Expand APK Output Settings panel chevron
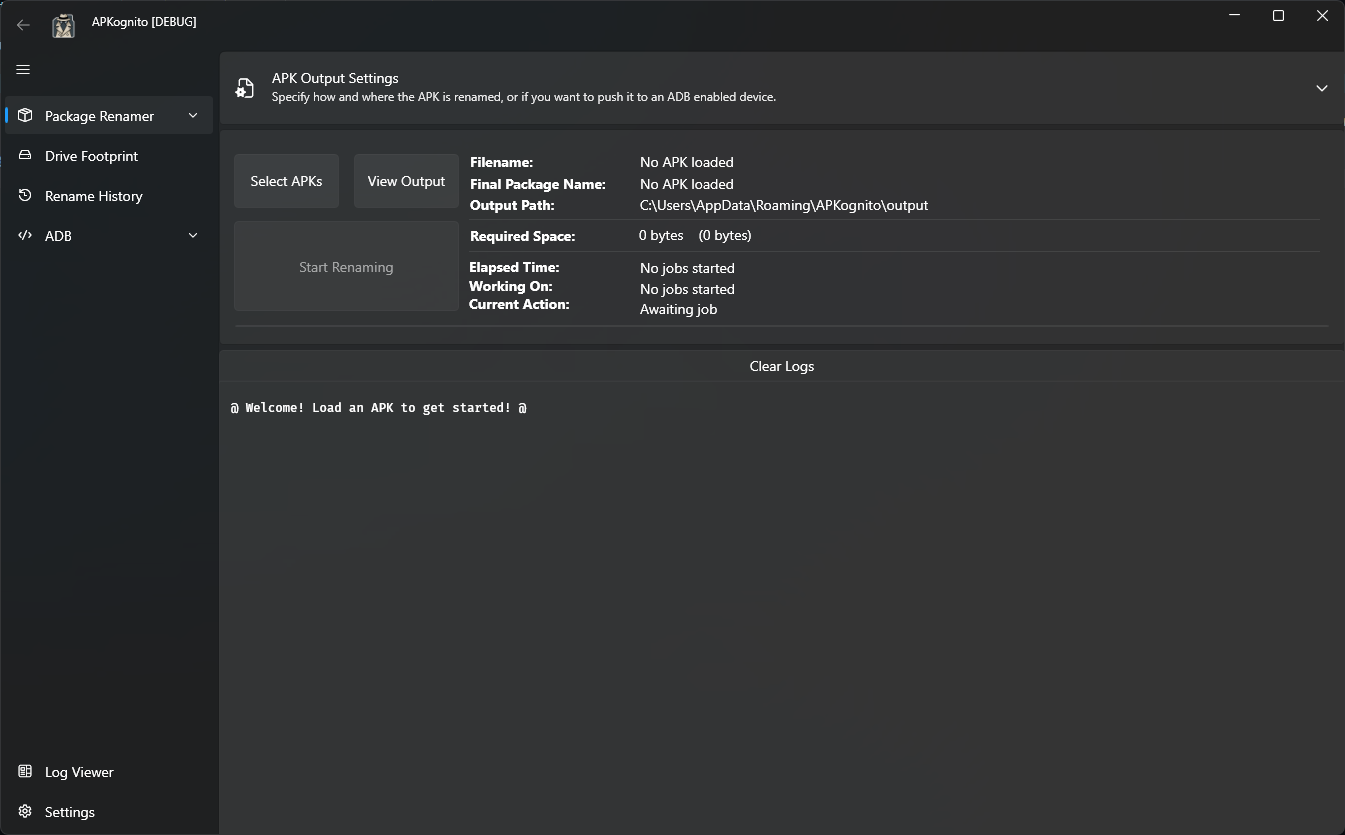 pyautogui.click(x=1321, y=88)
